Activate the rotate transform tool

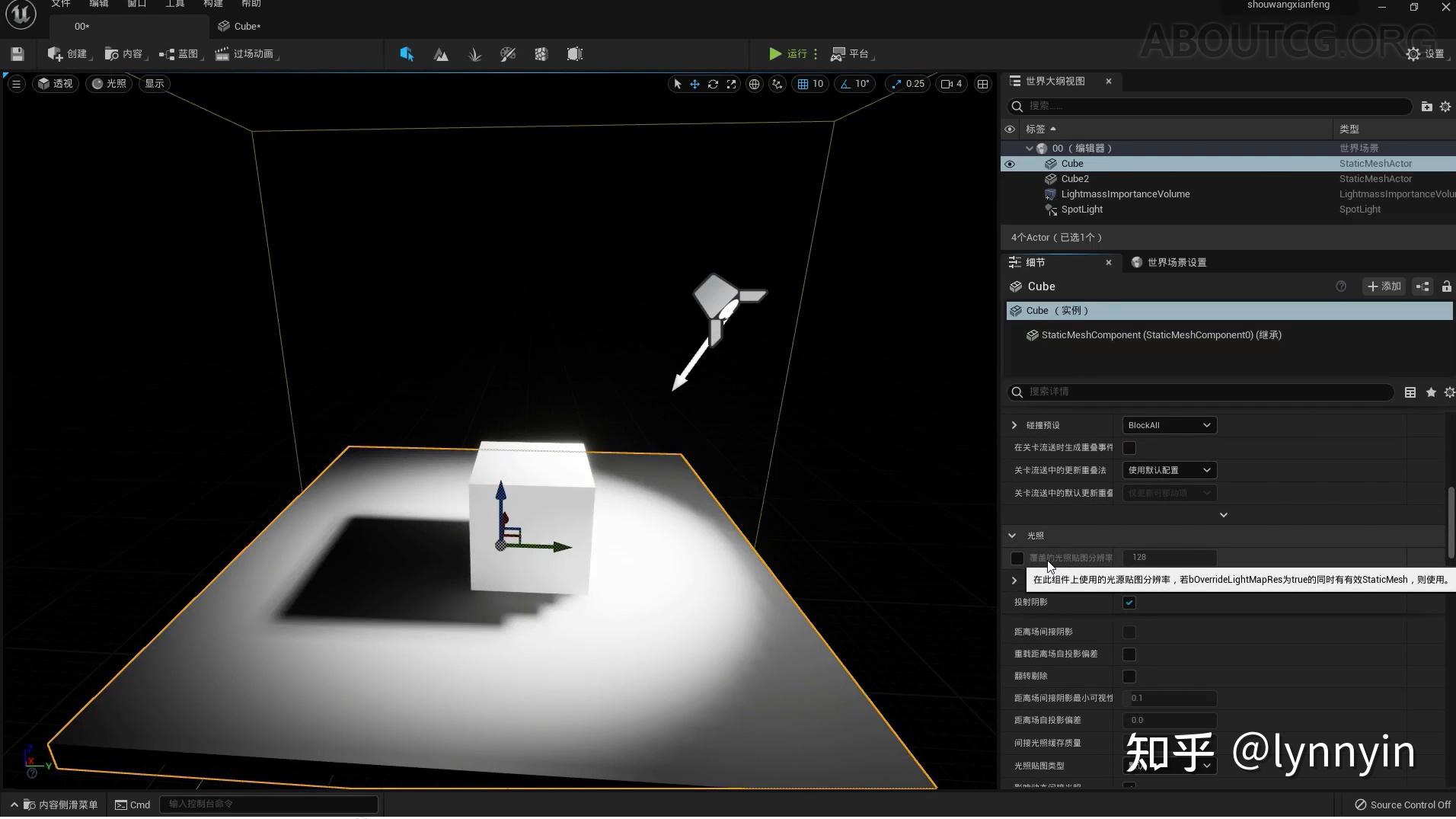tap(713, 84)
